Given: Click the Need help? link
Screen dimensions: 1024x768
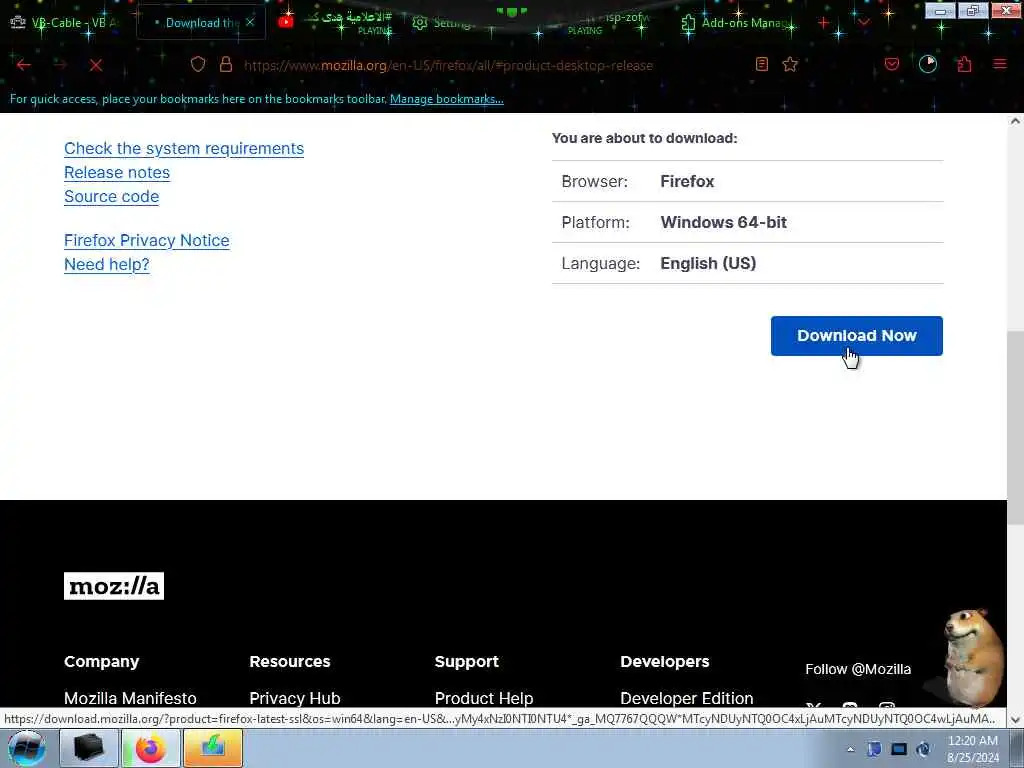Looking at the screenshot, I should tap(106, 264).
